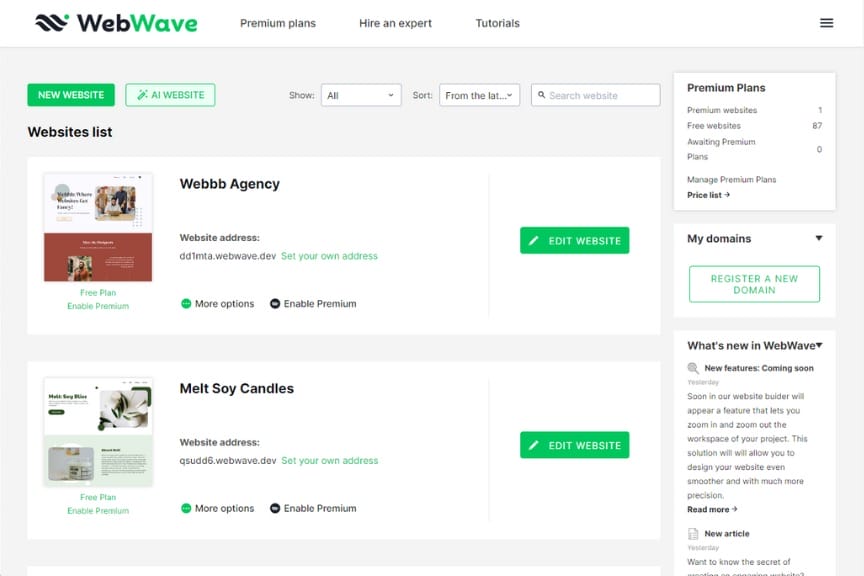The height and width of the screenshot is (576, 864).
Task: Open the Sort dropdown
Action: click(479, 95)
